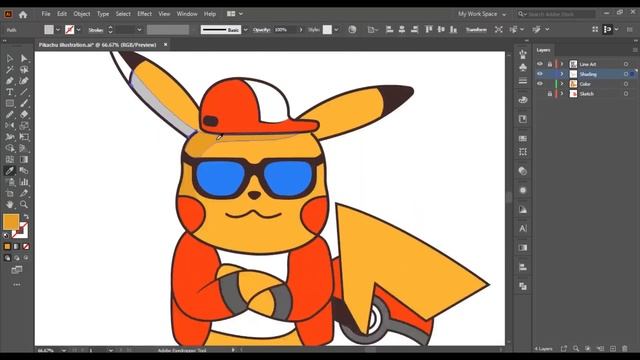Open the Effect menu

click(x=144, y=13)
